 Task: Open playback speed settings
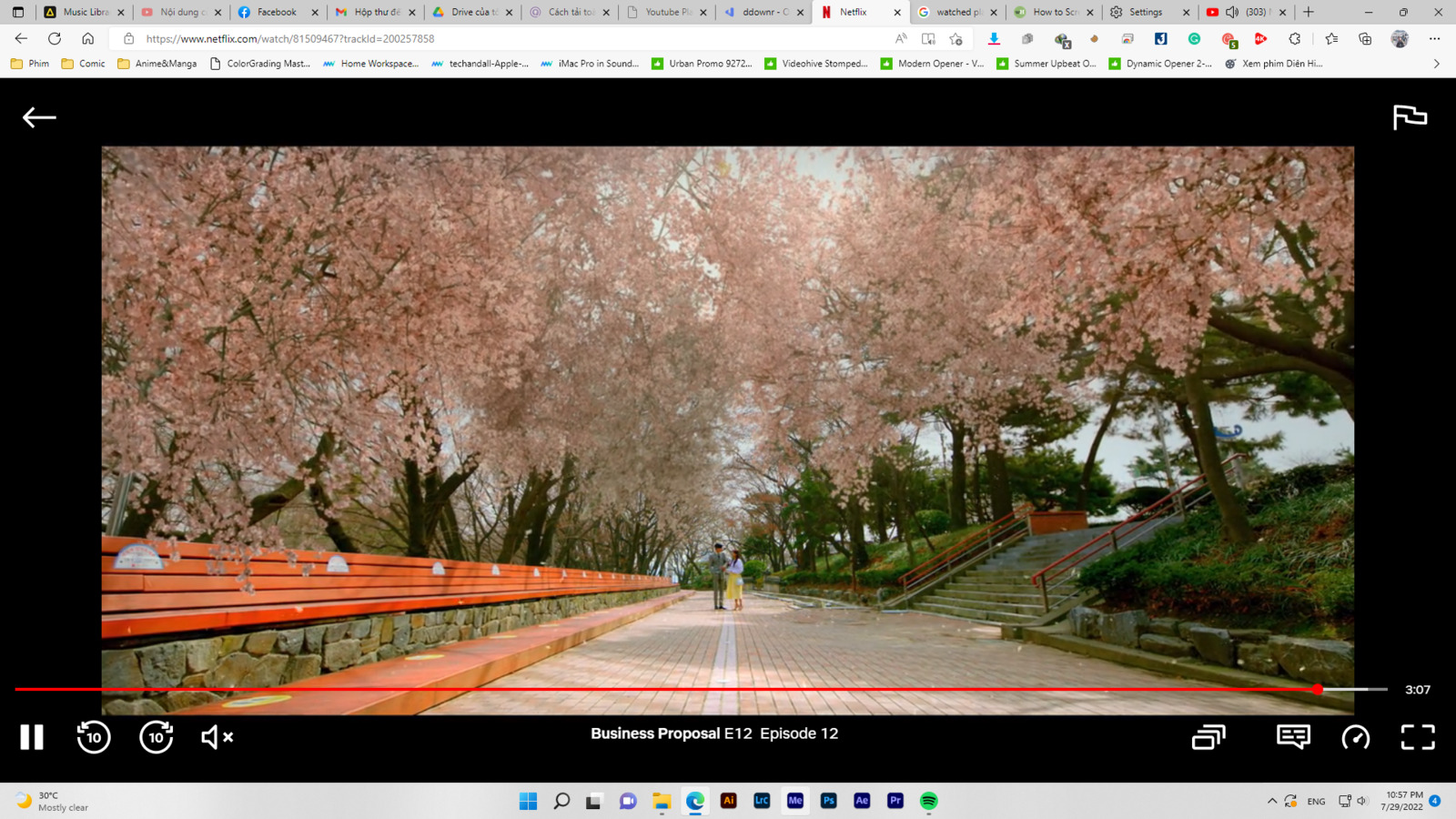(x=1356, y=737)
